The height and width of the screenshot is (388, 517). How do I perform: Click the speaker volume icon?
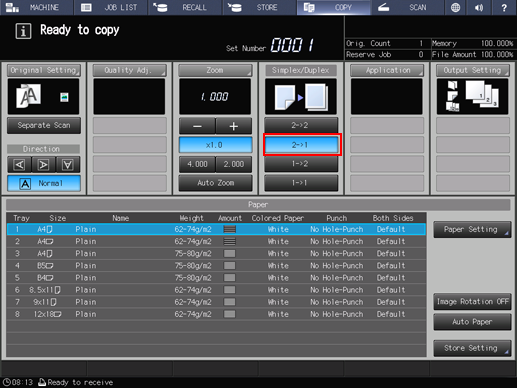click(479, 7)
